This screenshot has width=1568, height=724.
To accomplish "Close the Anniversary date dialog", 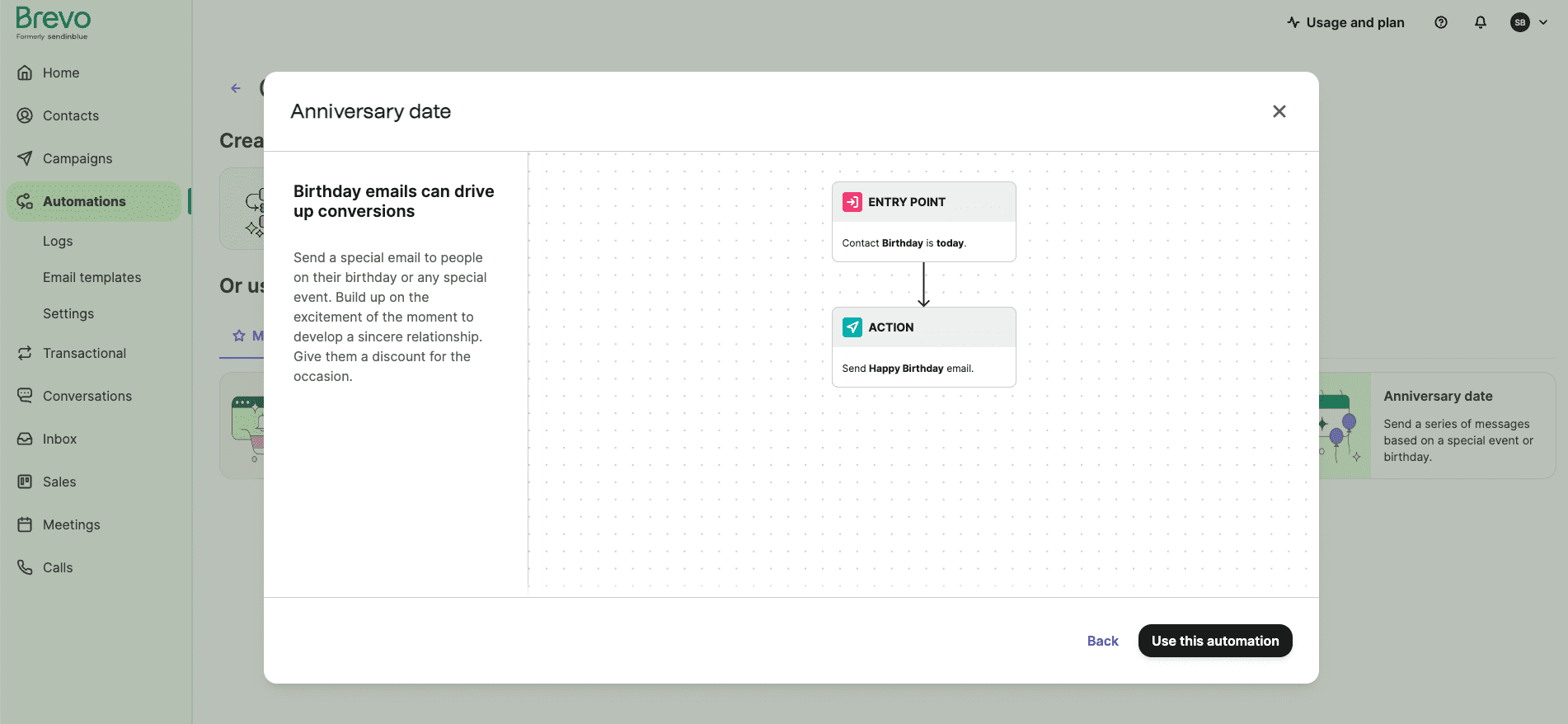I will click(x=1279, y=111).
